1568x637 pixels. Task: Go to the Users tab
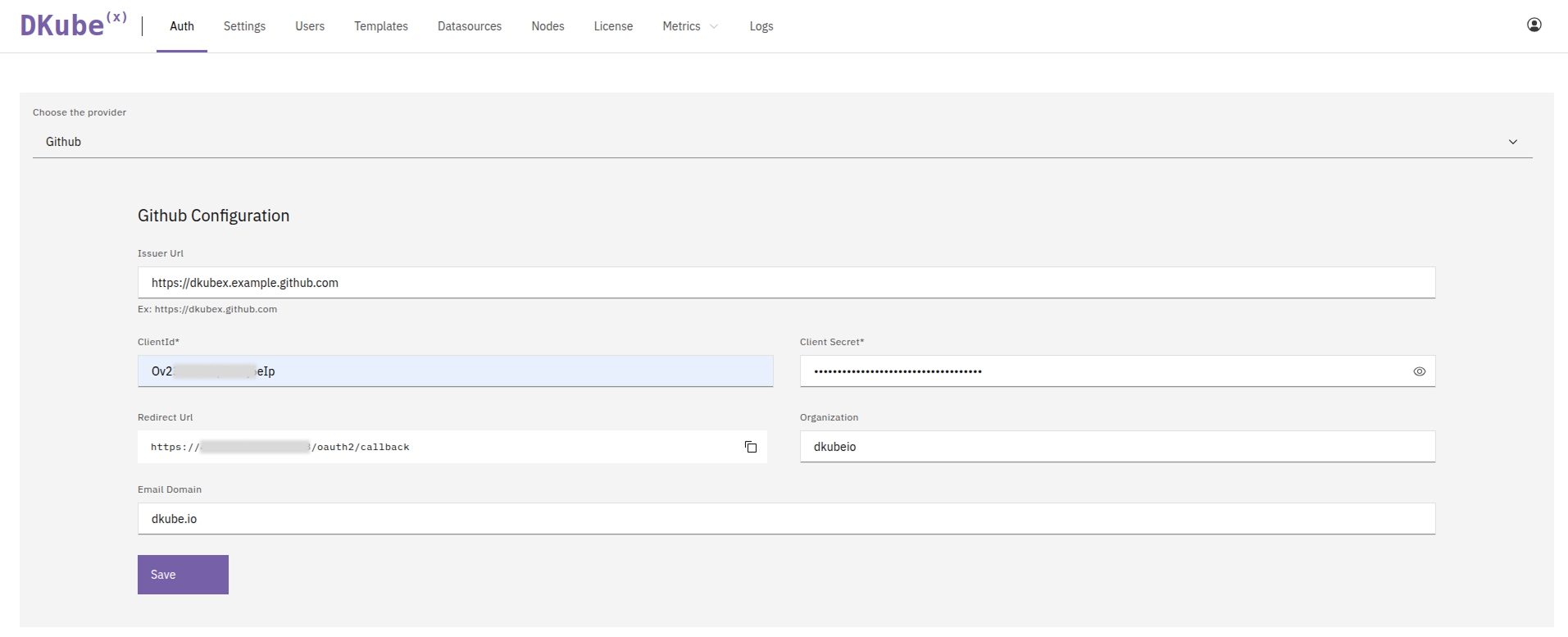pyautogui.click(x=310, y=26)
